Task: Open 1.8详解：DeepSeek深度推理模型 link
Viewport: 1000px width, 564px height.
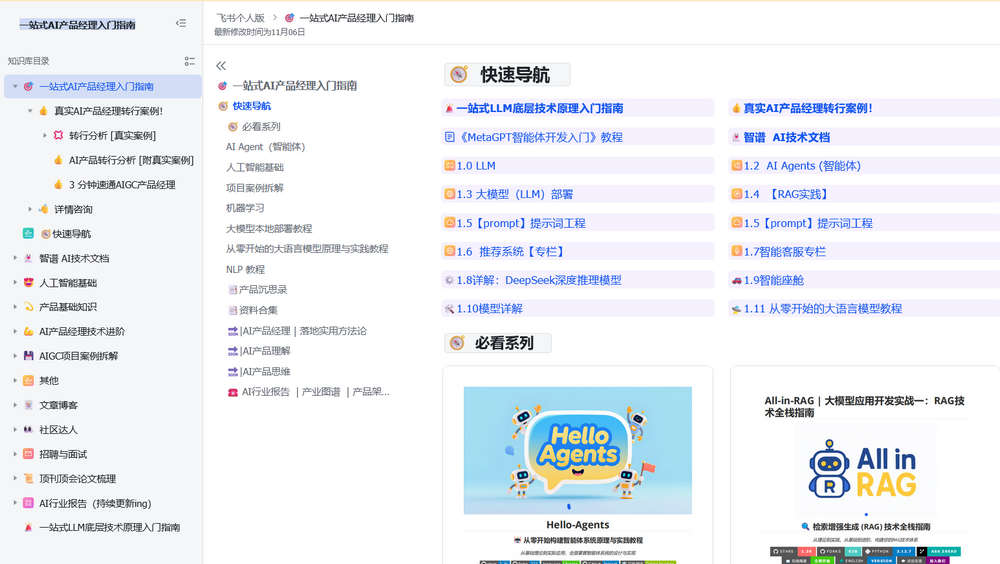Action: pyautogui.click(x=539, y=280)
